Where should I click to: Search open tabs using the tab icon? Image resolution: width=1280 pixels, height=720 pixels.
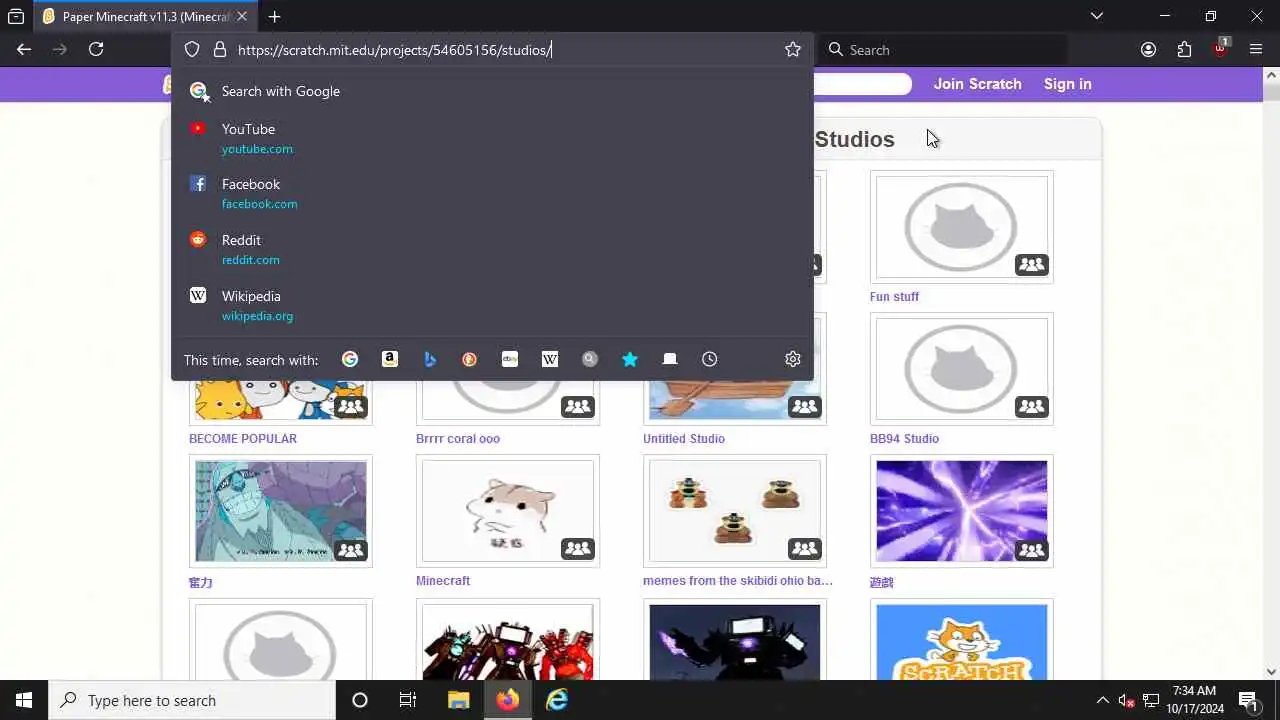click(x=670, y=359)
